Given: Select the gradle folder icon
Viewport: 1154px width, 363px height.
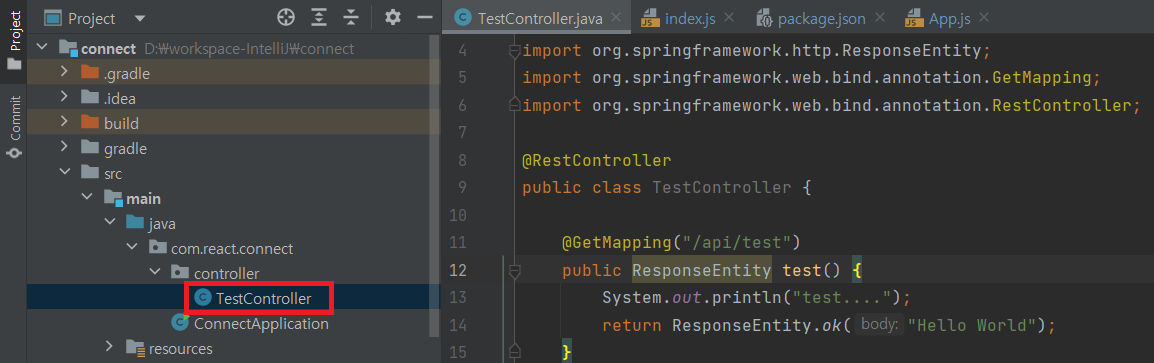Looking at the screenshot, I should coord(89,148).
